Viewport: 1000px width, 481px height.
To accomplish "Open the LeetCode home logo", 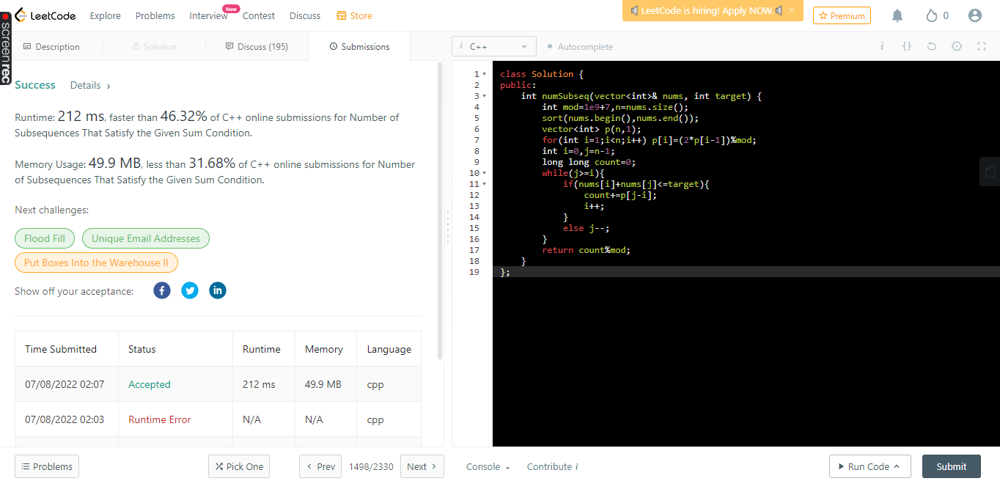I will [45, 15].
